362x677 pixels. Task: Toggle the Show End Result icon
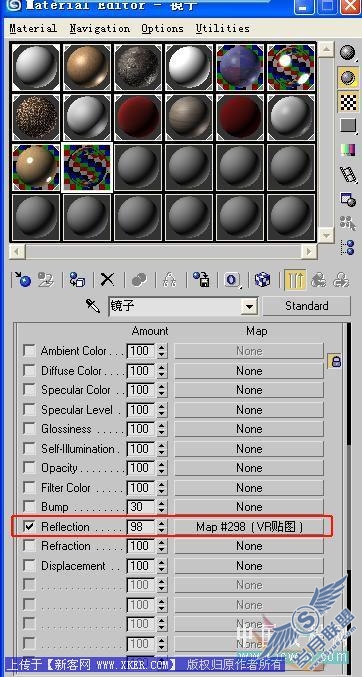point(295,280)
